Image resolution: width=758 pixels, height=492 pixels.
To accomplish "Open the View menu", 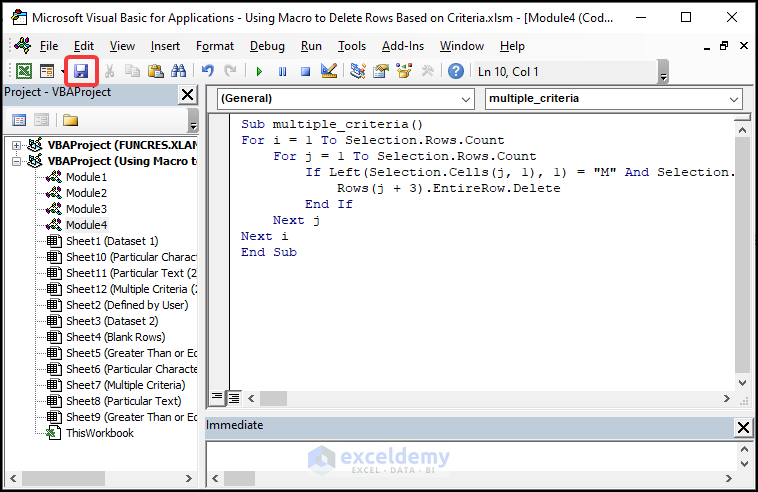I will 122,46.
